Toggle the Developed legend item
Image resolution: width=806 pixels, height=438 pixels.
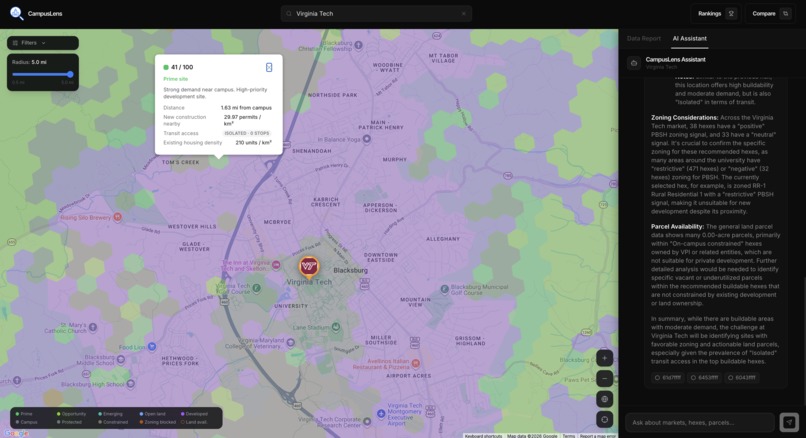point(194,414)
